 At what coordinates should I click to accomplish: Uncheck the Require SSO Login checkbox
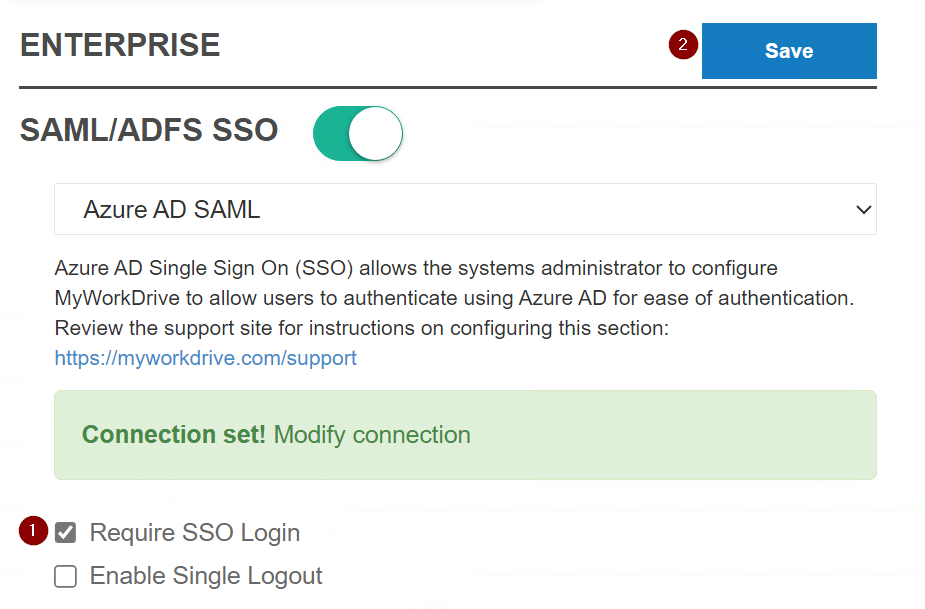pos(65,531)
